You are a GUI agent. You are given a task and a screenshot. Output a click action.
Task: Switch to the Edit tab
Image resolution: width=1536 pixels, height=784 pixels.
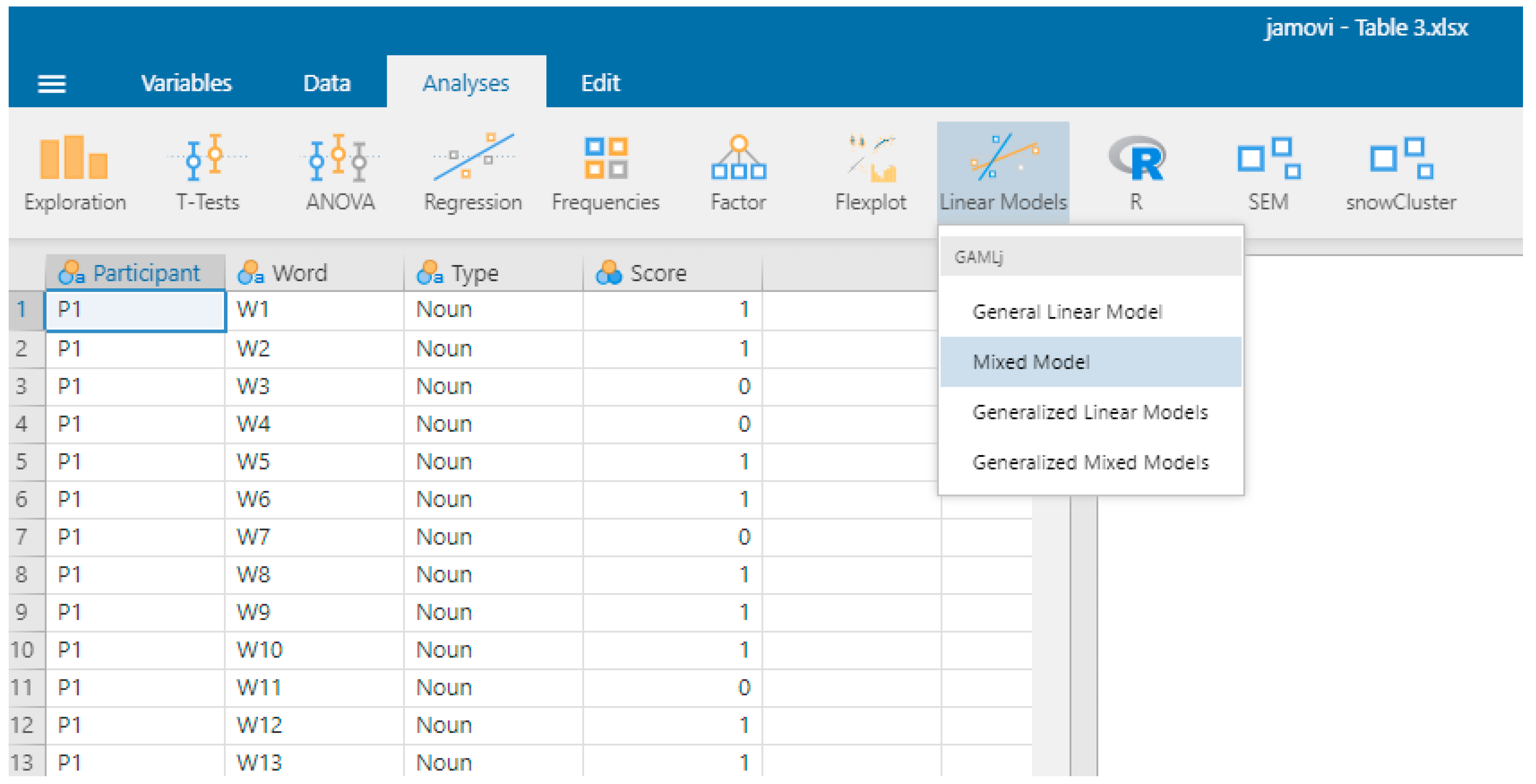point(601,83)
